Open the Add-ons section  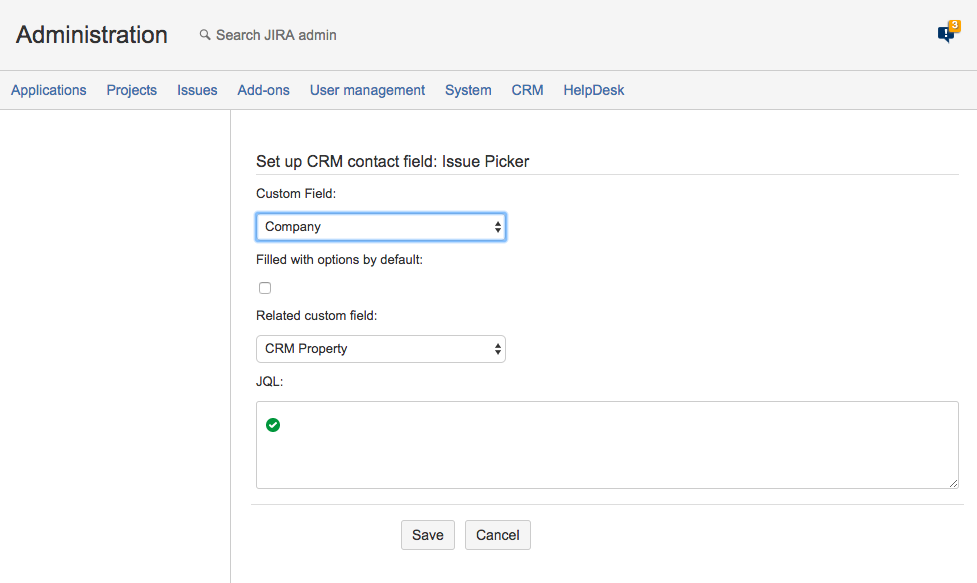(263, 90)
